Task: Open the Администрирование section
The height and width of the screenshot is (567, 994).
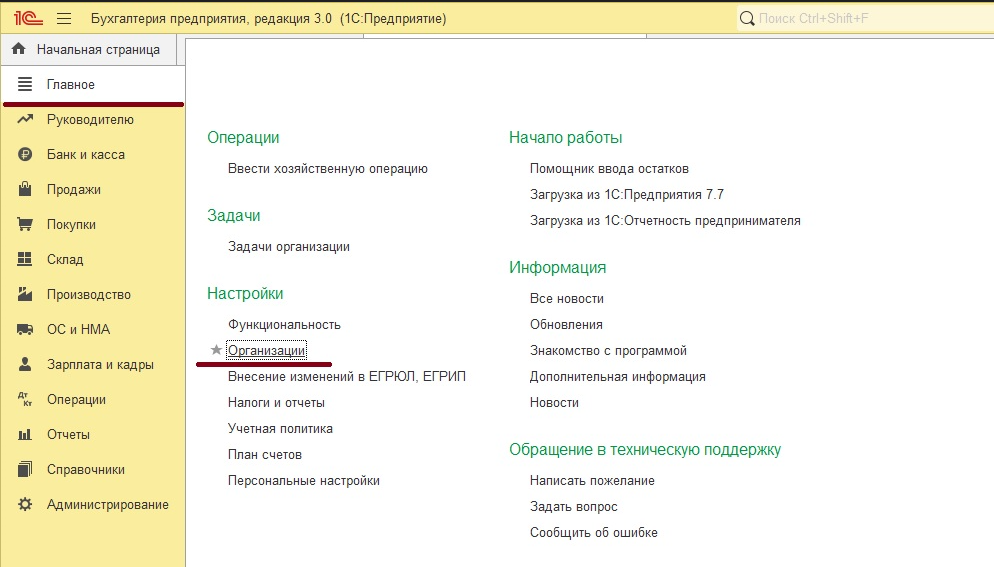Action: pyautogui.click(x=93, y=504)
